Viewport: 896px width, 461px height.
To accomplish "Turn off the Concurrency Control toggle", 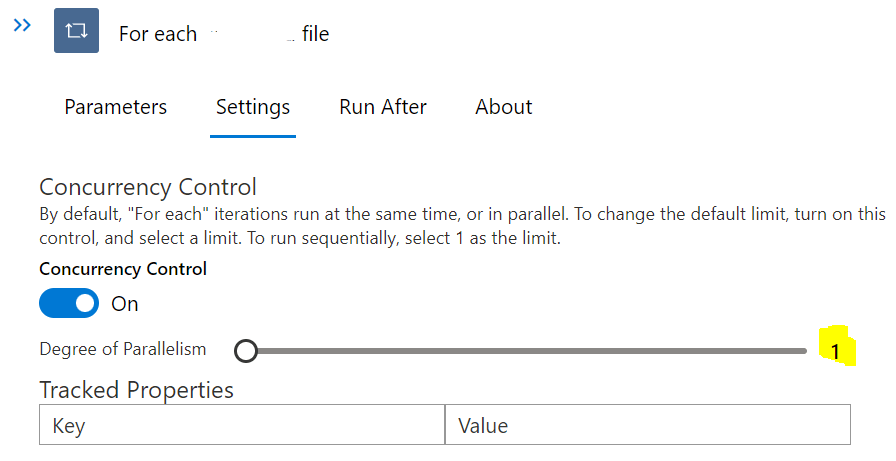I will tap(69, 303).
